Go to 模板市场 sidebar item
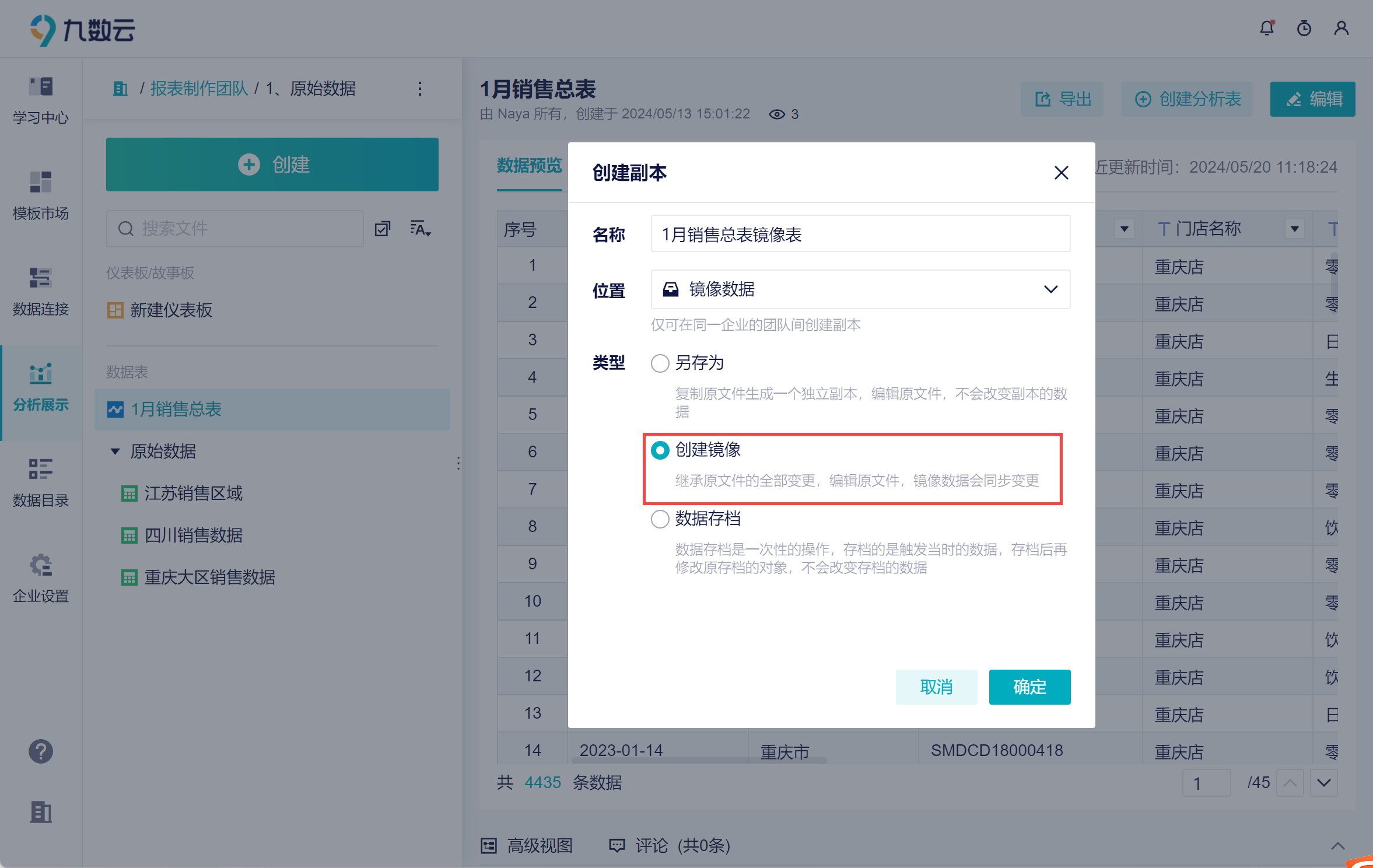This screenshot has width=1373, height=868. coord(41,196)
